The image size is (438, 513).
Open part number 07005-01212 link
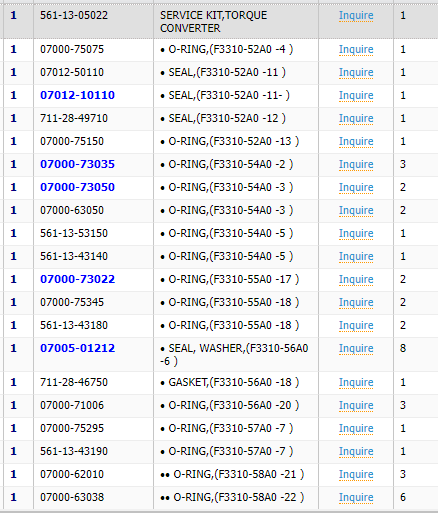77,348
